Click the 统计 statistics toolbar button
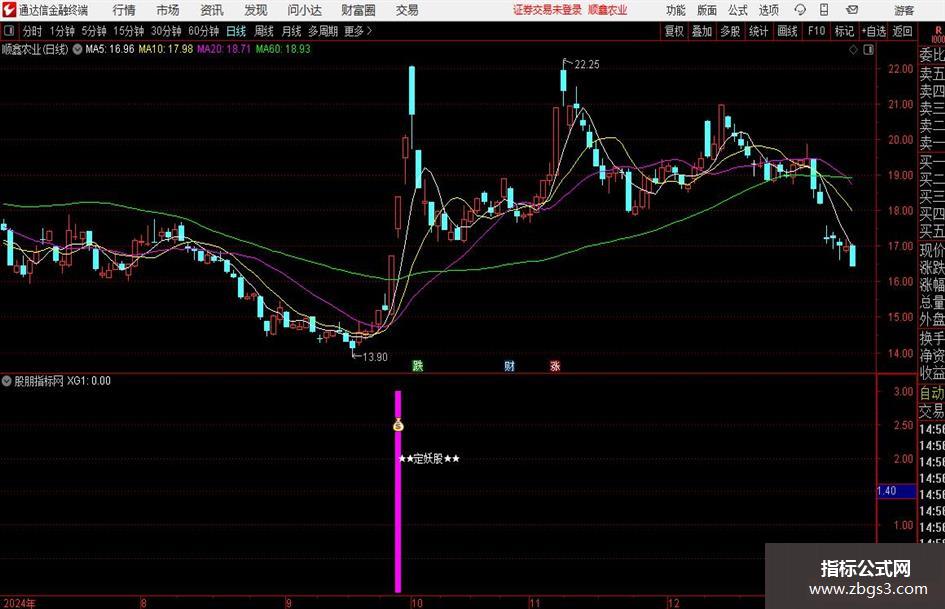Image resolution: width=945 pixels, height=609 pixels. tap(759, 31)
